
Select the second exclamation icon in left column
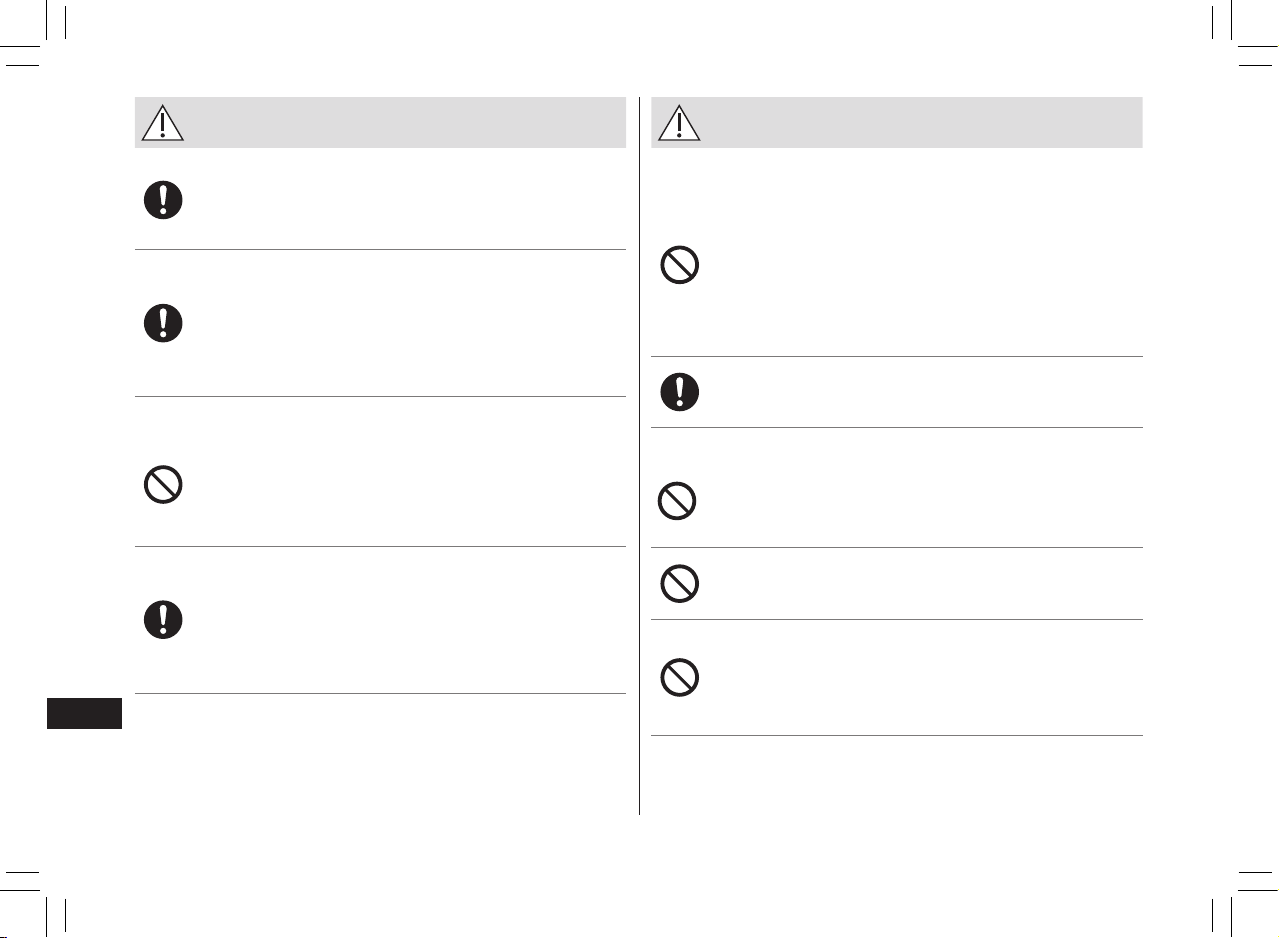(162, 323)
